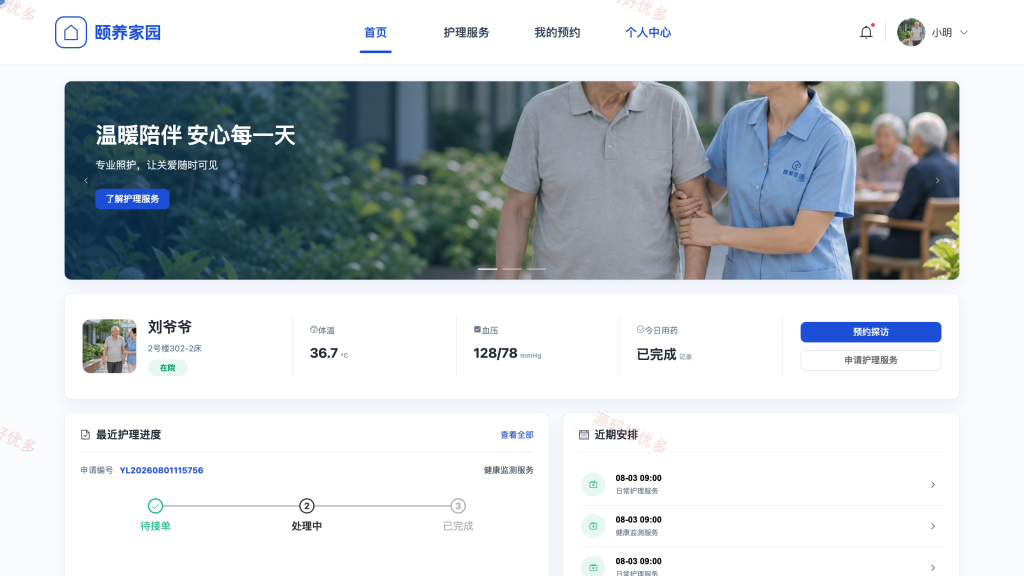Open the 查看全部 link
This screenshot has width=1024, height=576.
[517, 435]
